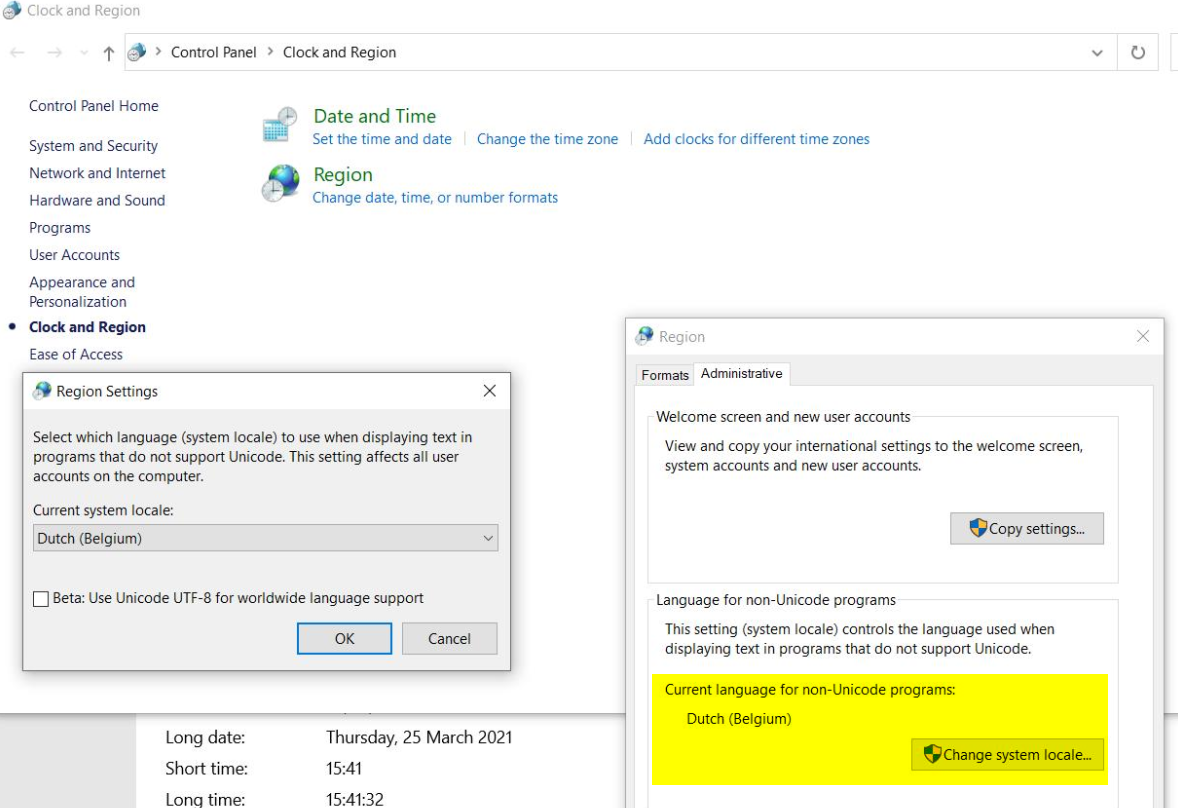The image size is (1178, 808).
Task: Open the Current system locale dropdown
Action: coord(489,538)
